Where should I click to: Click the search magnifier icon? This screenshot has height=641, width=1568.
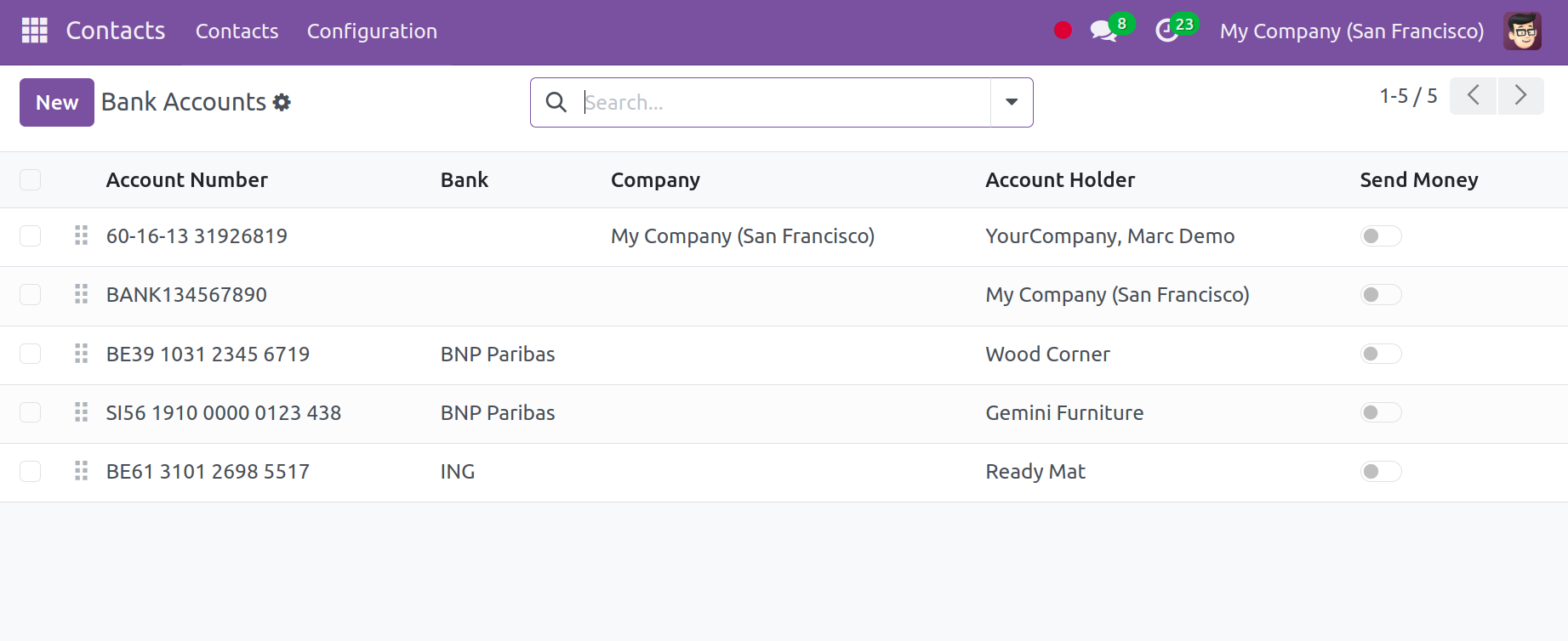tap(556, 103)
